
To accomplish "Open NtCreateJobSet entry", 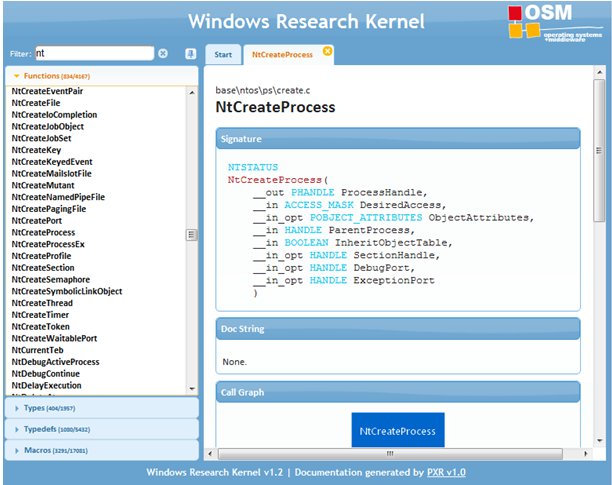I will click(41, 138).
